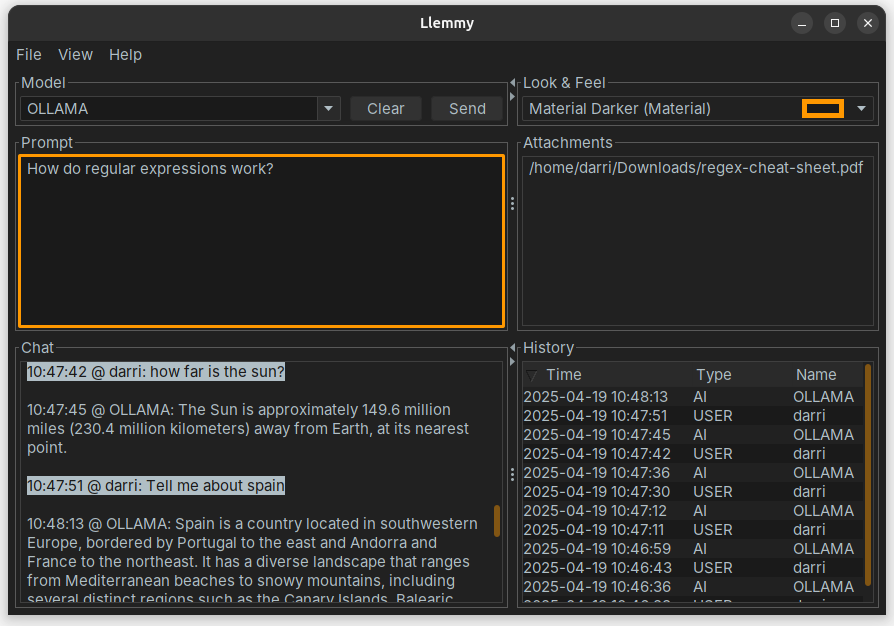Click the left collapse arrow beside Look & Feel
The width and height of the screenshot is (894, 626).
pyautogui.click(x=512, y=82)
